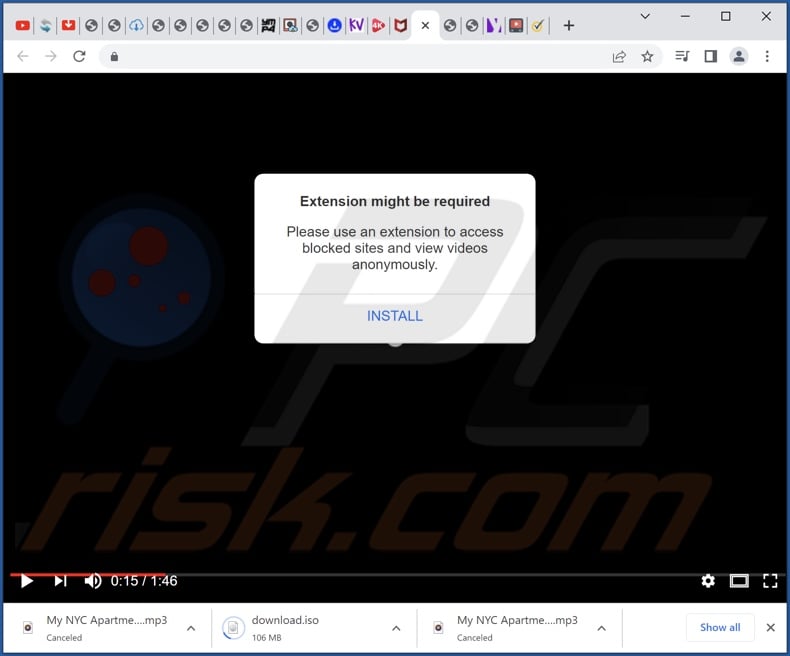Viewport: 790px width, 656px height.
Task: Click the first canceled My NYC Apartme mp3 download
Action: tap(96, 628)
